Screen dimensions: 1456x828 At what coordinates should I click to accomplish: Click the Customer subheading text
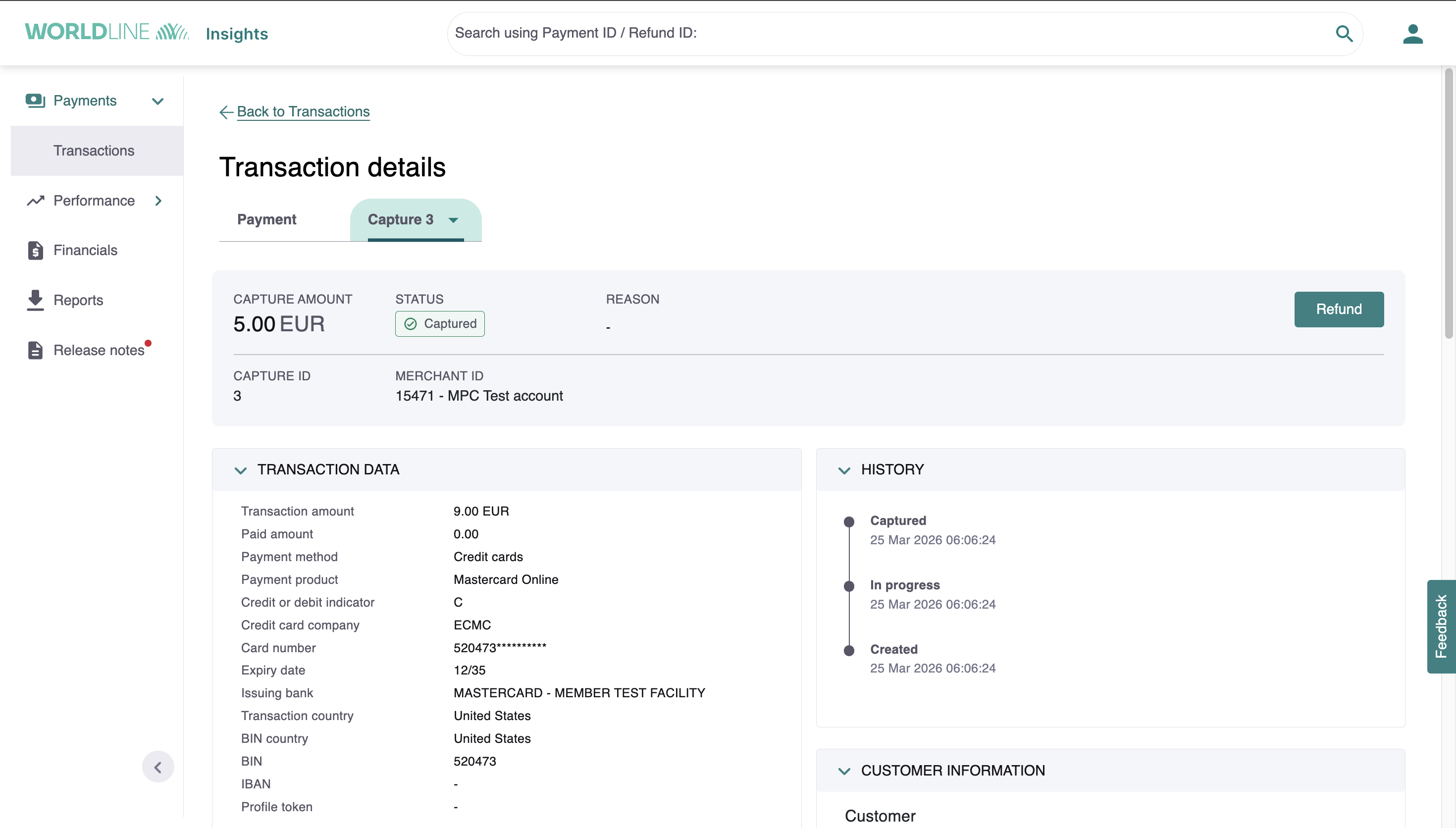880,817
